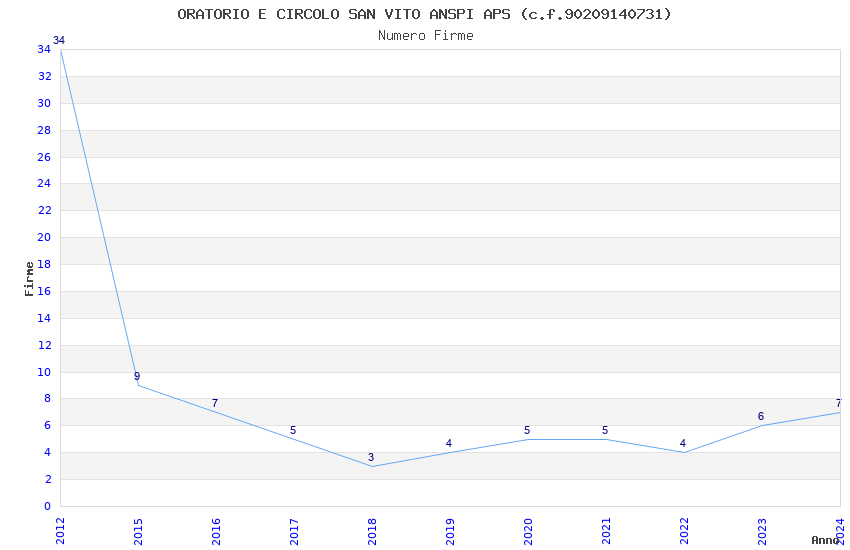The image size is (850, 550).
Task: Click the data label 34 at 2012
Action: pos(59,40)
